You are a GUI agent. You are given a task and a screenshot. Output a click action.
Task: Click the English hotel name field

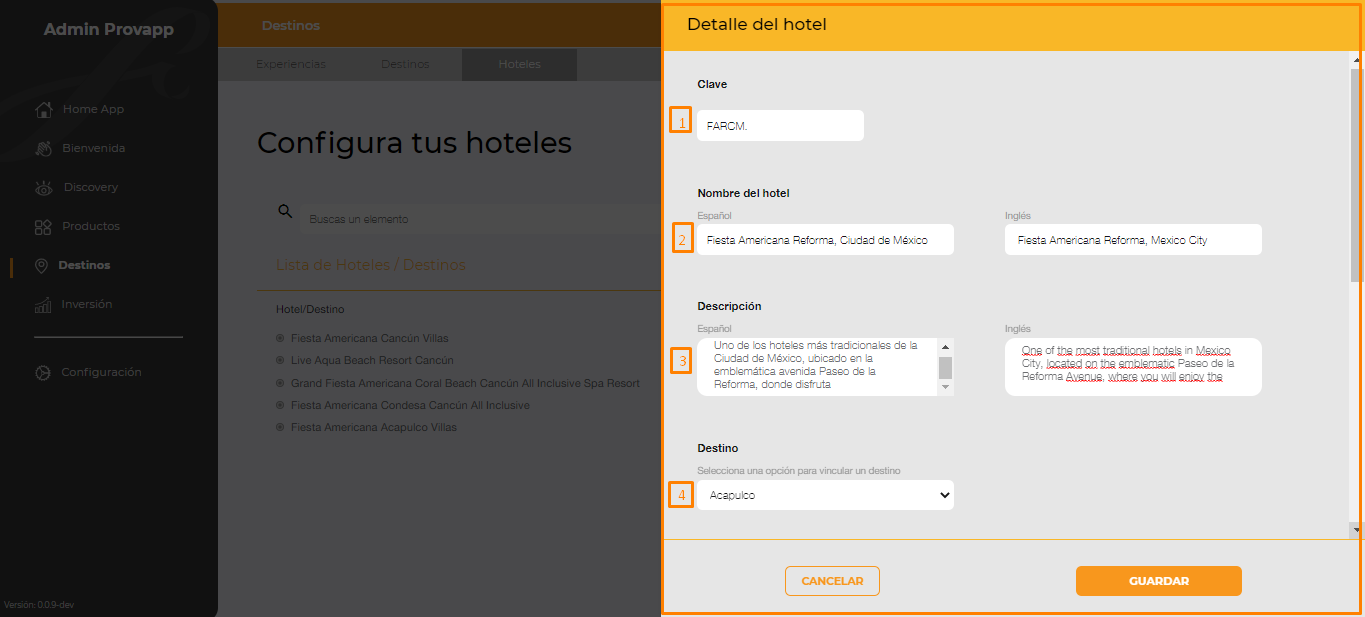click(1133, 240)
